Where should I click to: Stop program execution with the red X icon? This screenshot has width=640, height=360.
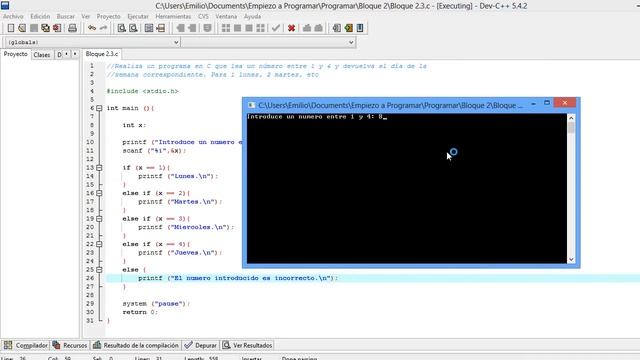coord(291,28)
